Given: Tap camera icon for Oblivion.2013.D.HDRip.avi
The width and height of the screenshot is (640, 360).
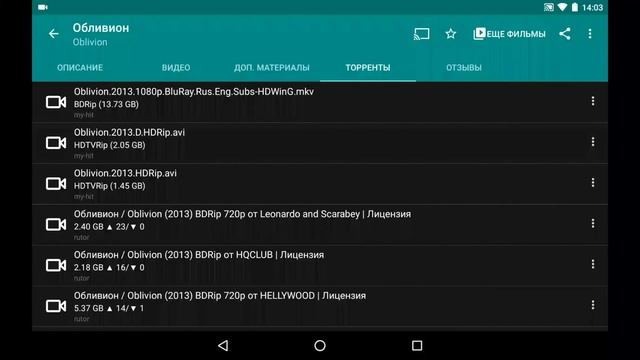Looking at the screenshot, I should (x=56, y=143).
